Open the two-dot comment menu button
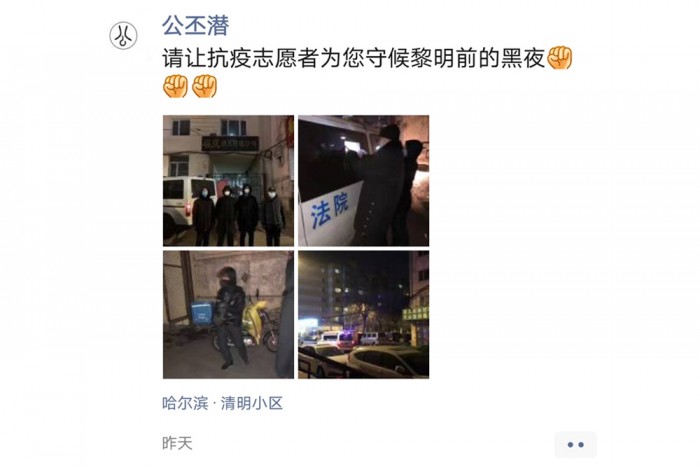 click(575, 445)
